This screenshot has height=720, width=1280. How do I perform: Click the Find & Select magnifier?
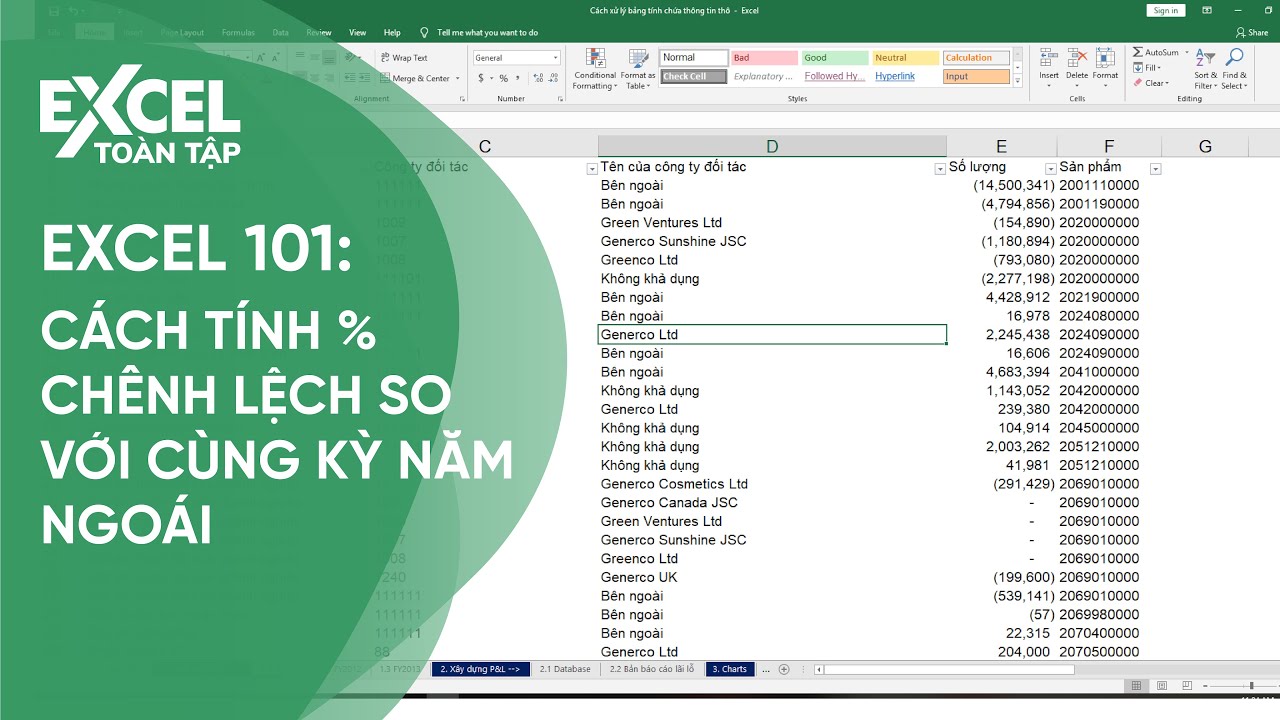(x=1235, y=57)
